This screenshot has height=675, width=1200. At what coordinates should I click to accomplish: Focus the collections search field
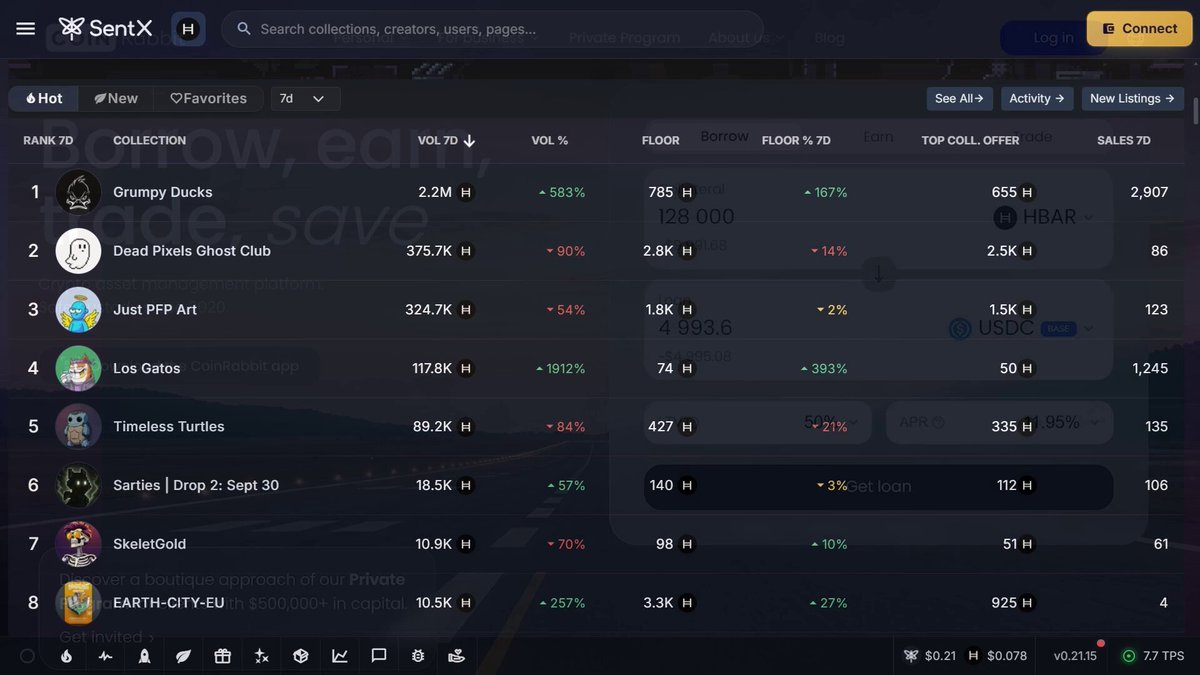[x=492, y=29]
